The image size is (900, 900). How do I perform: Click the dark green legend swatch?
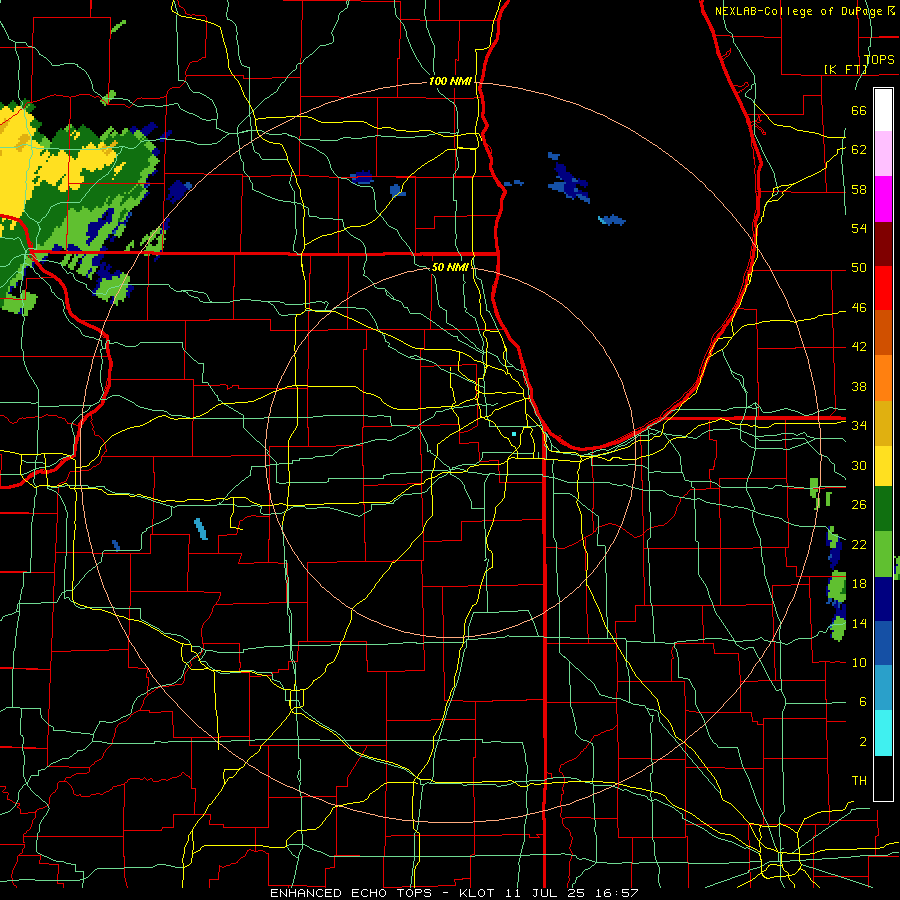(x=883, y=508)
